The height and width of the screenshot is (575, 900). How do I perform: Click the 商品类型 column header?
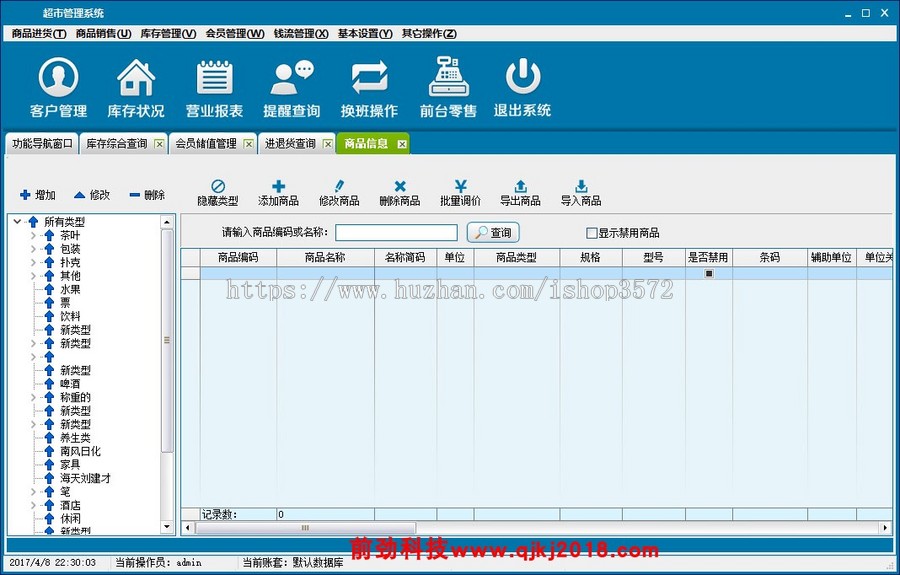[517, 258]
